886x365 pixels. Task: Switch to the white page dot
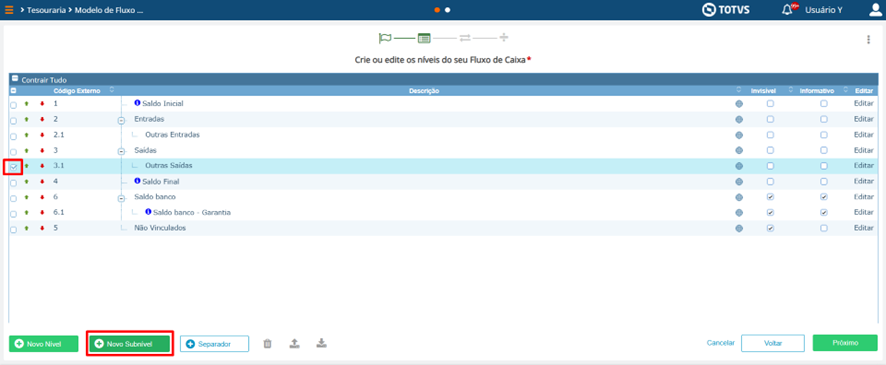pos(448,10)
